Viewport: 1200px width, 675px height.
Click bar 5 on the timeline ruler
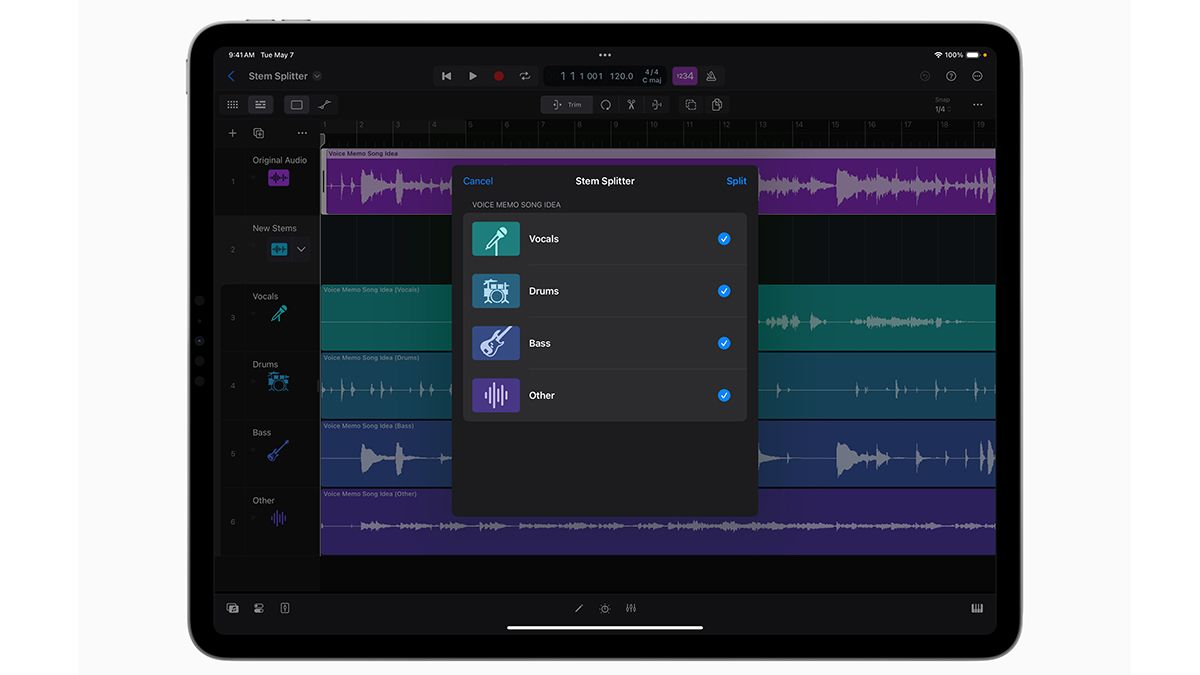[x=470, y=126]
